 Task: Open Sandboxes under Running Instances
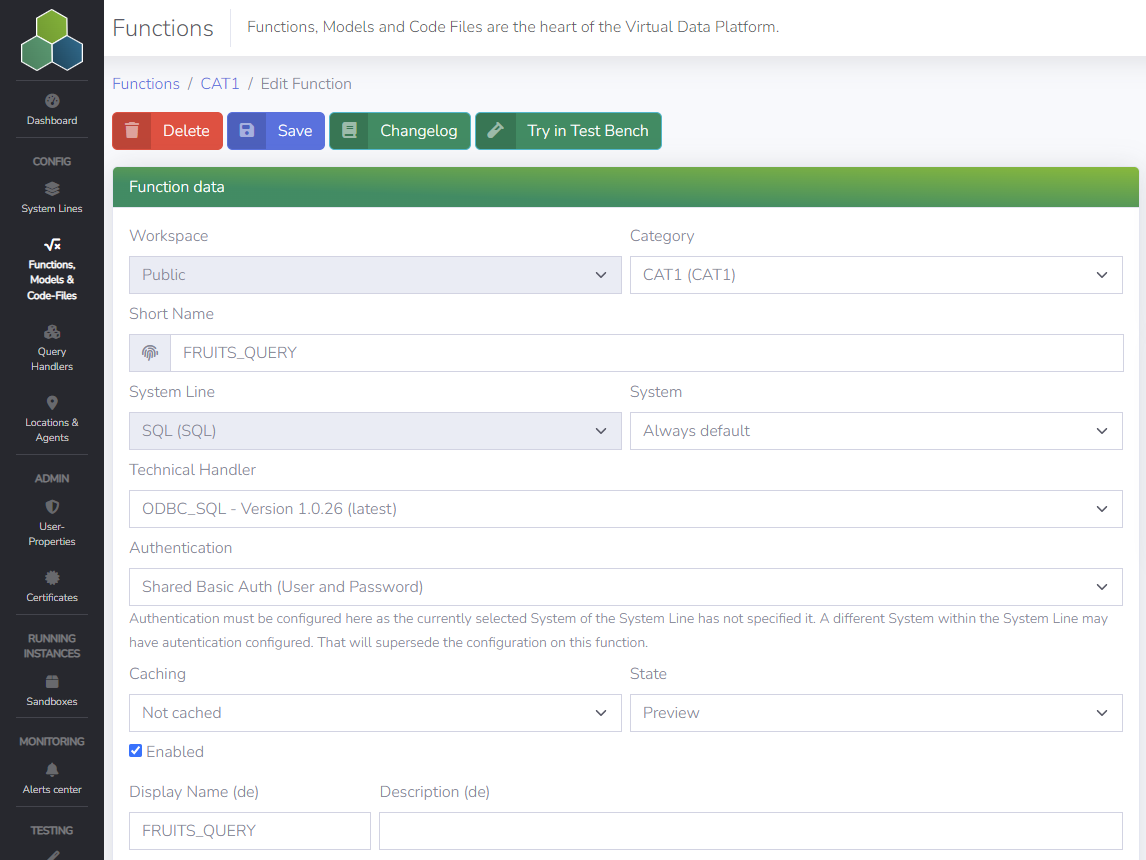51,691
